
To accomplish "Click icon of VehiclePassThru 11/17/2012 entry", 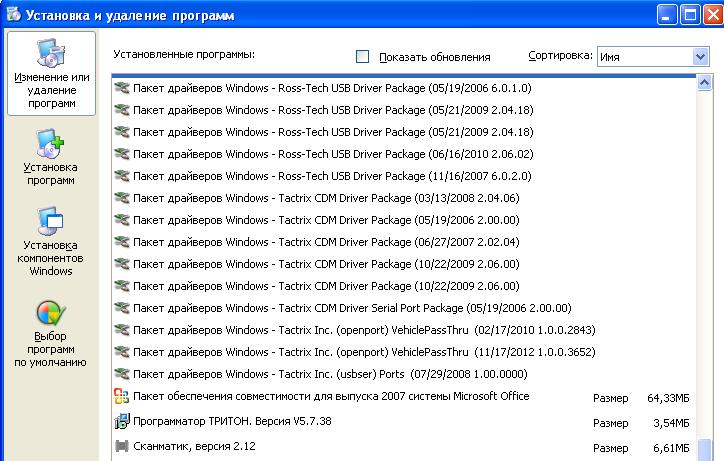I will pyautogui.click(x=121, y=352).
